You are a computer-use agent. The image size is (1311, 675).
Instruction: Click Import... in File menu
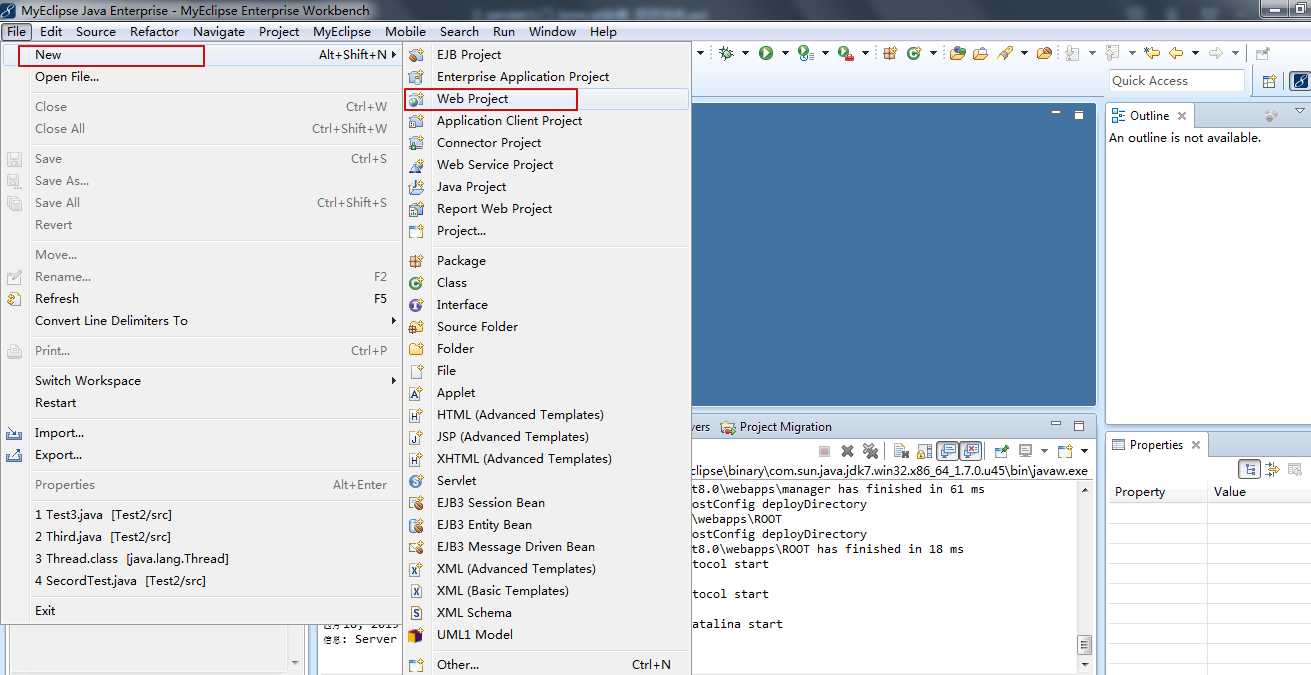(x=200, y=433)
